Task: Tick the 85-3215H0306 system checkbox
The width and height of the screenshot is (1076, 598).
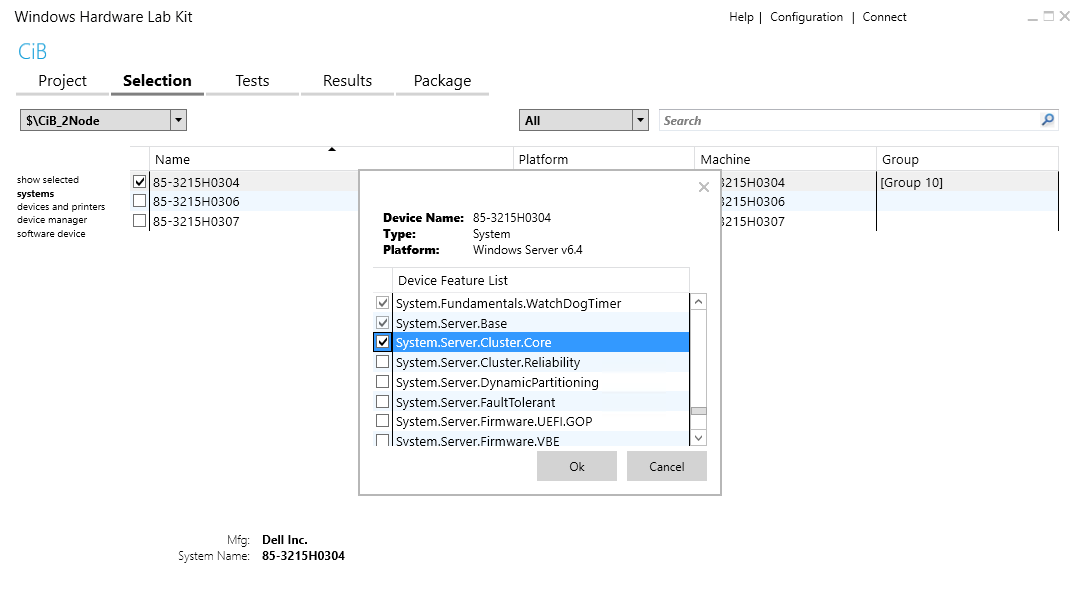Action: point(139,201)
